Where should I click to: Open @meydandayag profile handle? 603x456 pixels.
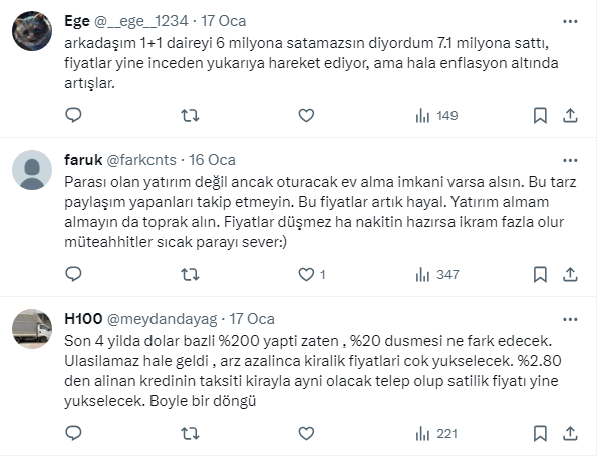[x=162, y=319]
